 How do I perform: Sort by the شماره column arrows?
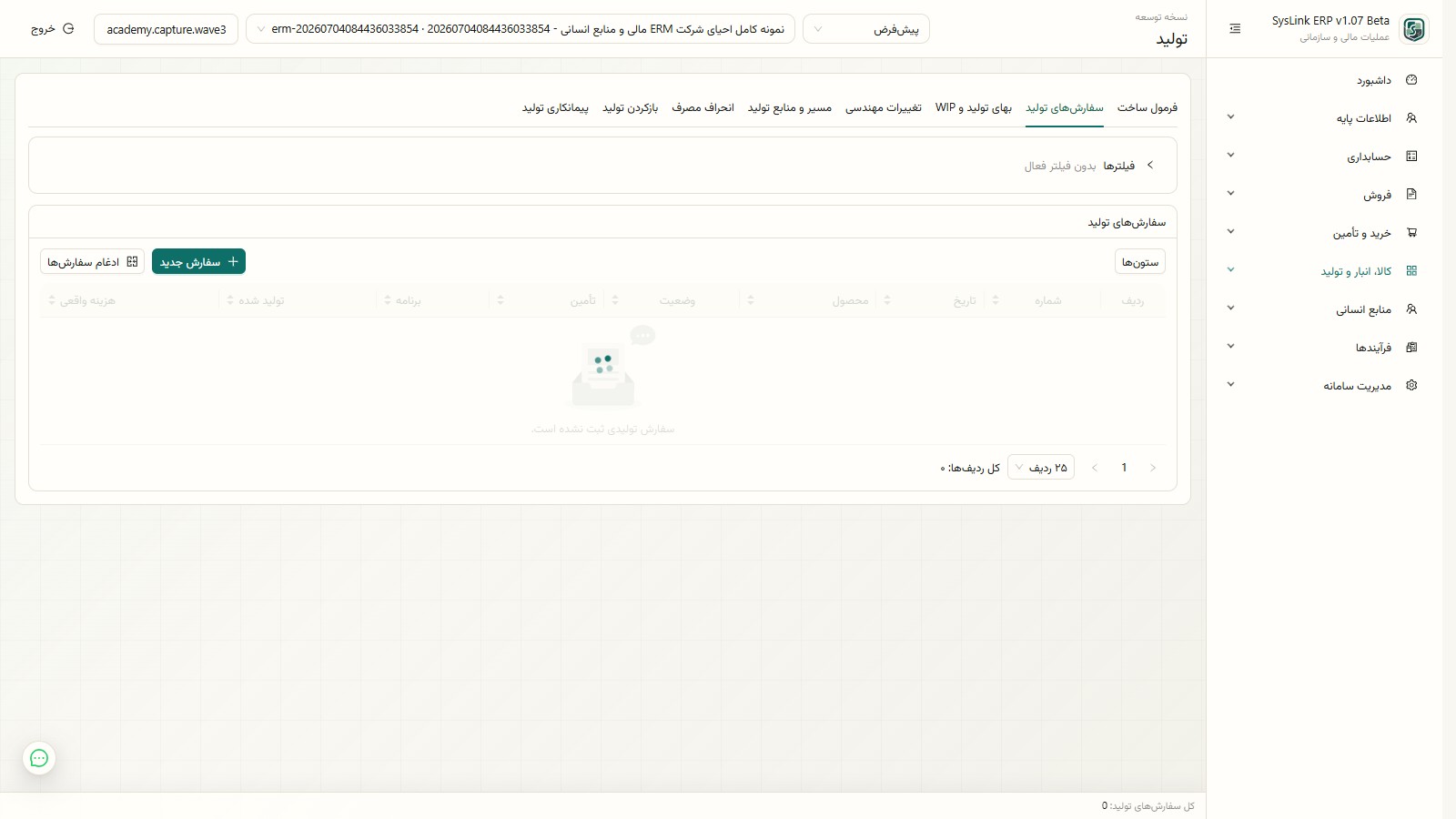[996, 300]
